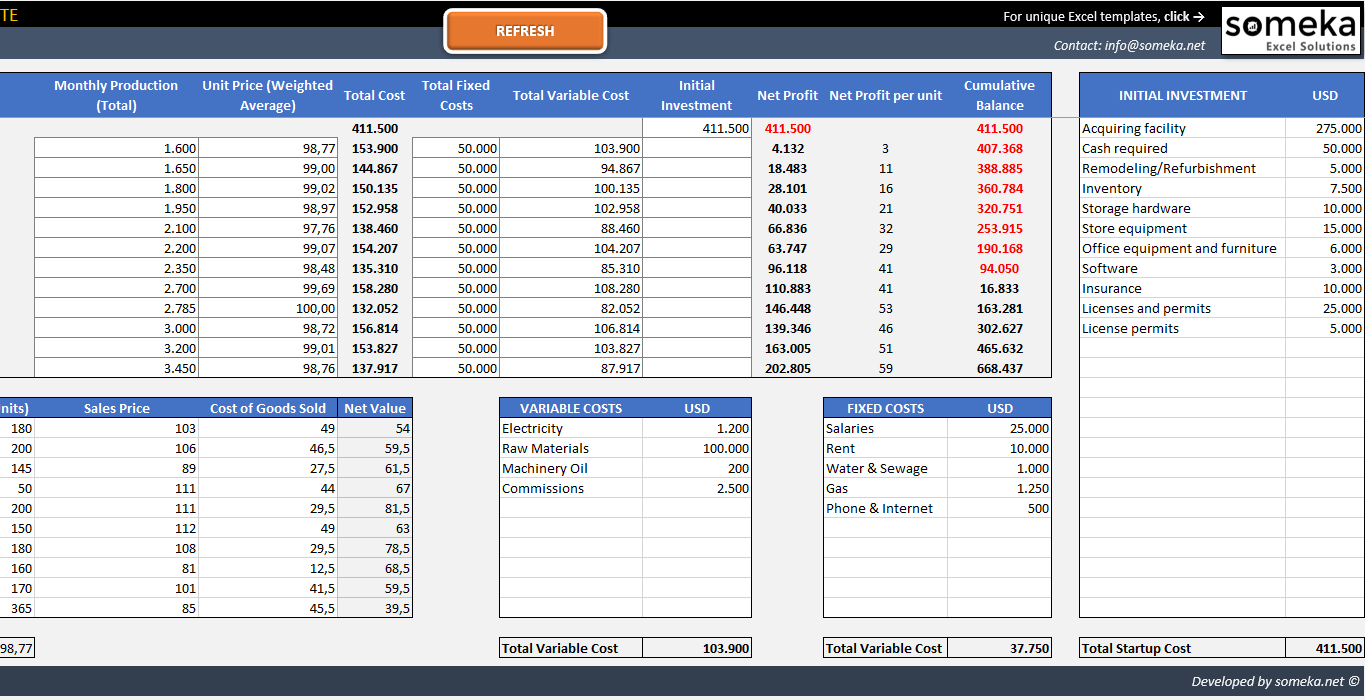Image resolution: width=1365 pixels, height=700 pixels.
Task: Click the License permits value 5.000
Action: (1325, 328)
